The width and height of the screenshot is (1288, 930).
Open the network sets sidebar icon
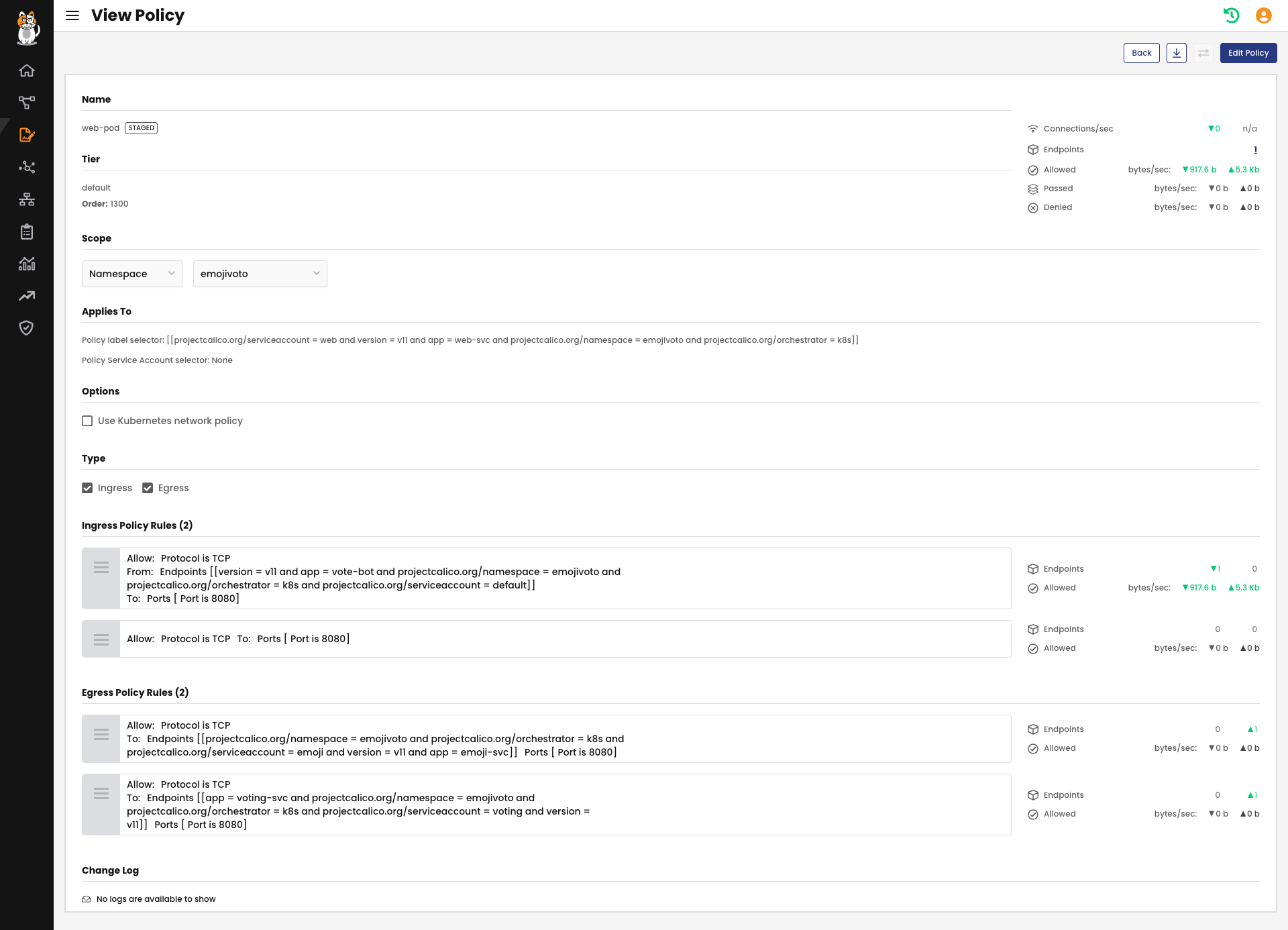click(x=27, y=199)
